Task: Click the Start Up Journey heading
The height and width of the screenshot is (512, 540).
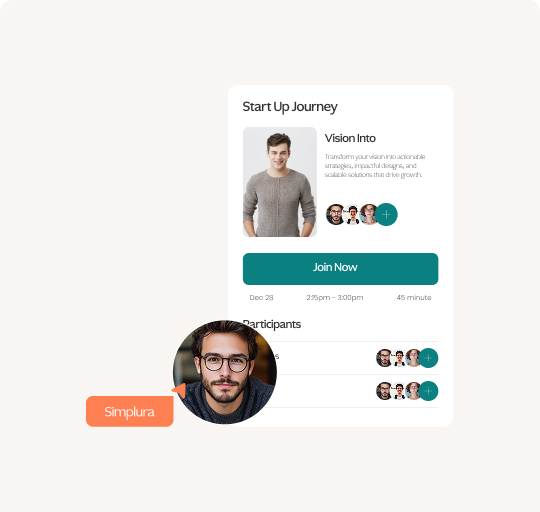Action: tap(290, 107)
